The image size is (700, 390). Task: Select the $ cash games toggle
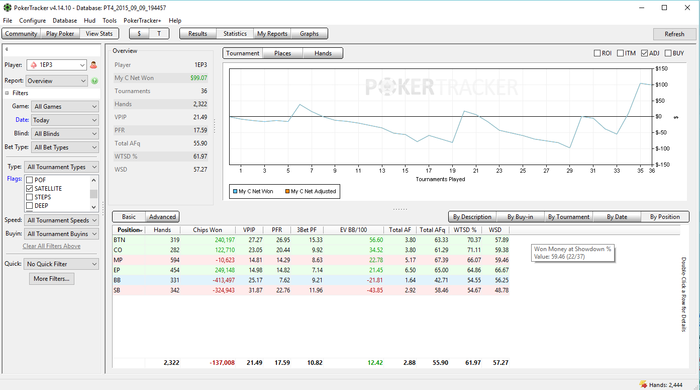pos(139,33)
